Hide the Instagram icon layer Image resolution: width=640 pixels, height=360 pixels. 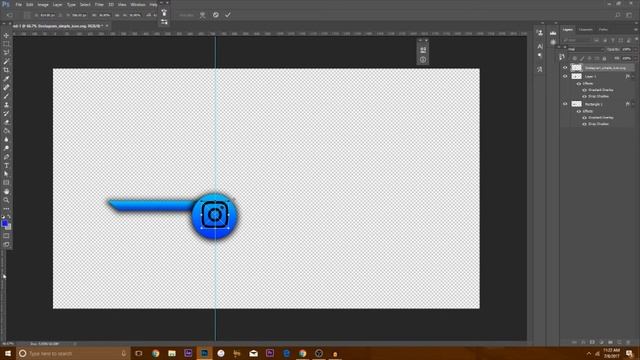565,68
